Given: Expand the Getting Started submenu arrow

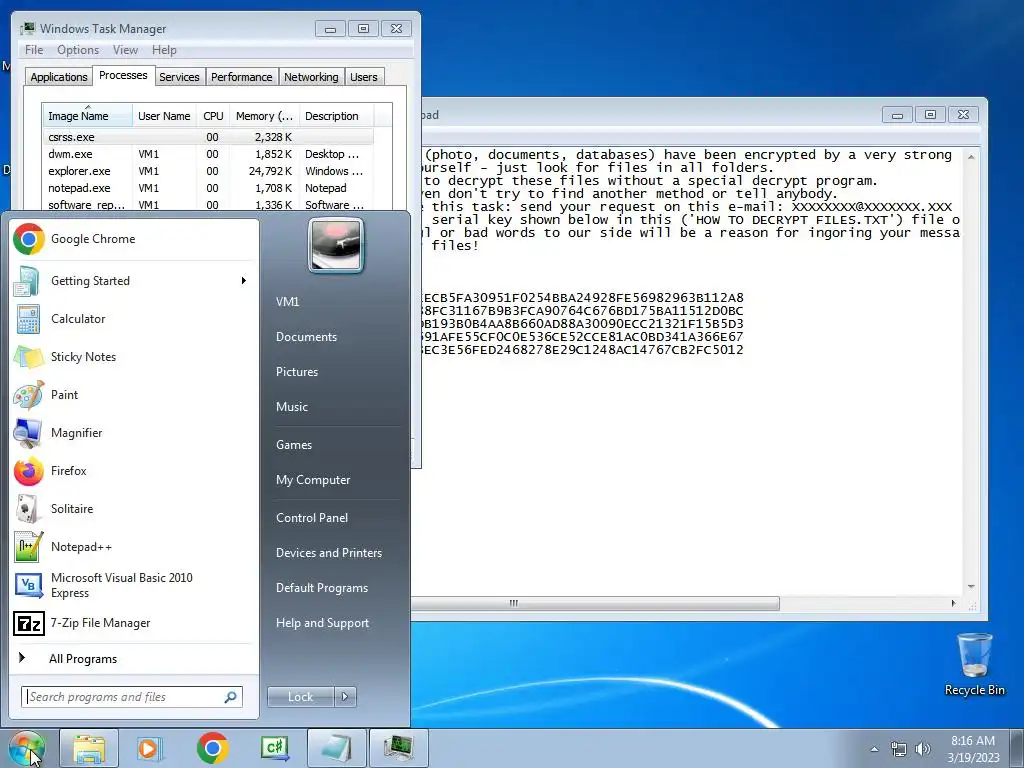Looking at the screenshot, I should point(244,281).
